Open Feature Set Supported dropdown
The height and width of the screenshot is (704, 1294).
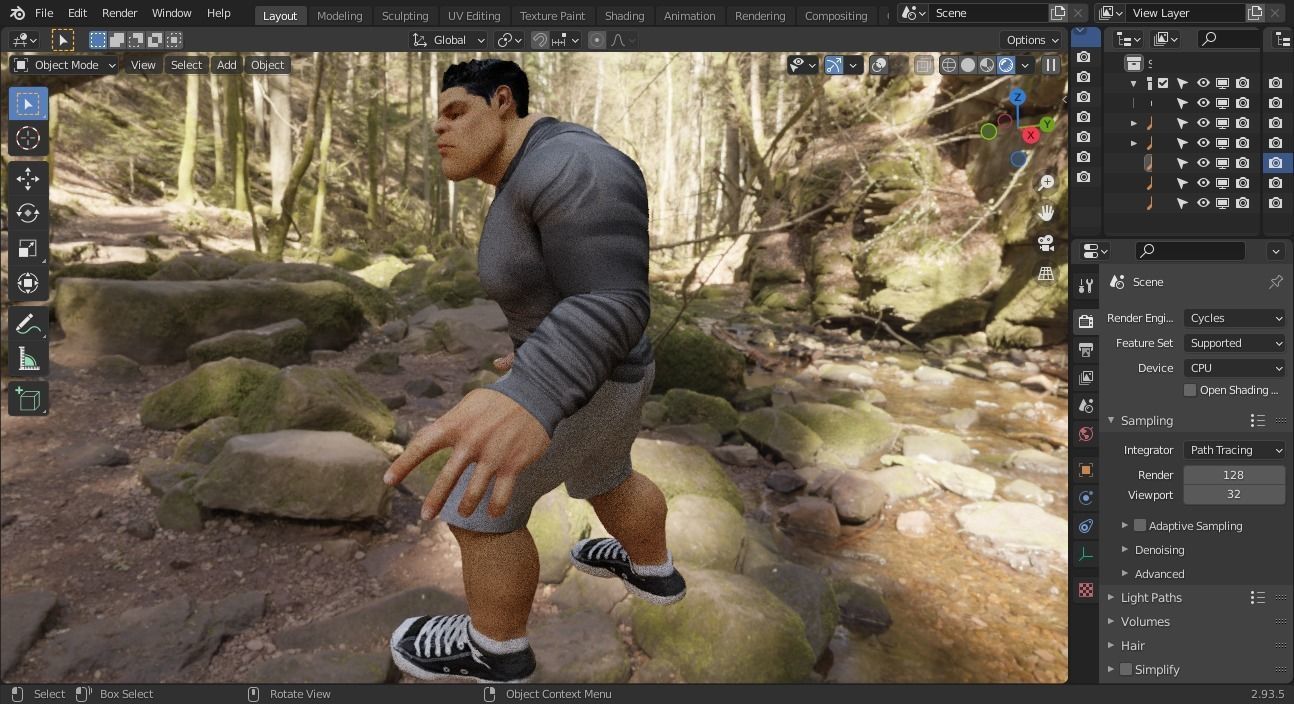1235,343
